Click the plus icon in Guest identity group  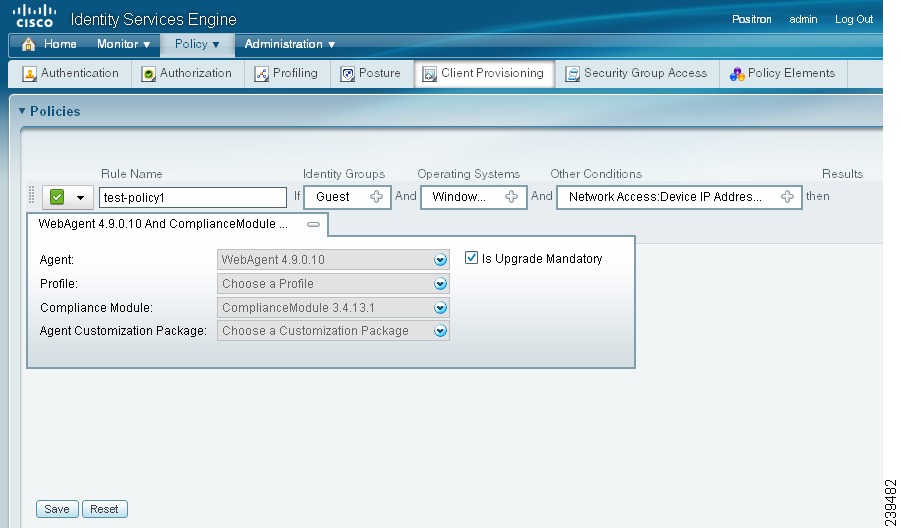(x=376, y=196)
